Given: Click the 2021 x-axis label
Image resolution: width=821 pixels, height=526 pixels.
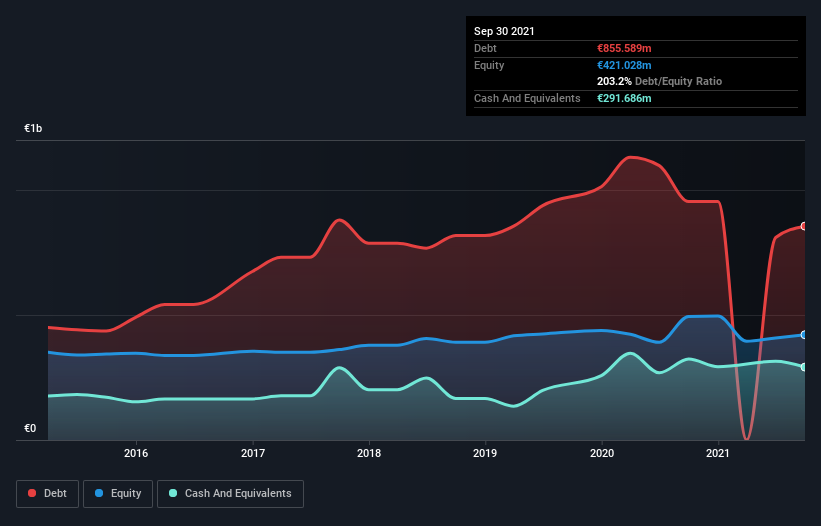Looking at the screenshot, I should coord(718,453).
